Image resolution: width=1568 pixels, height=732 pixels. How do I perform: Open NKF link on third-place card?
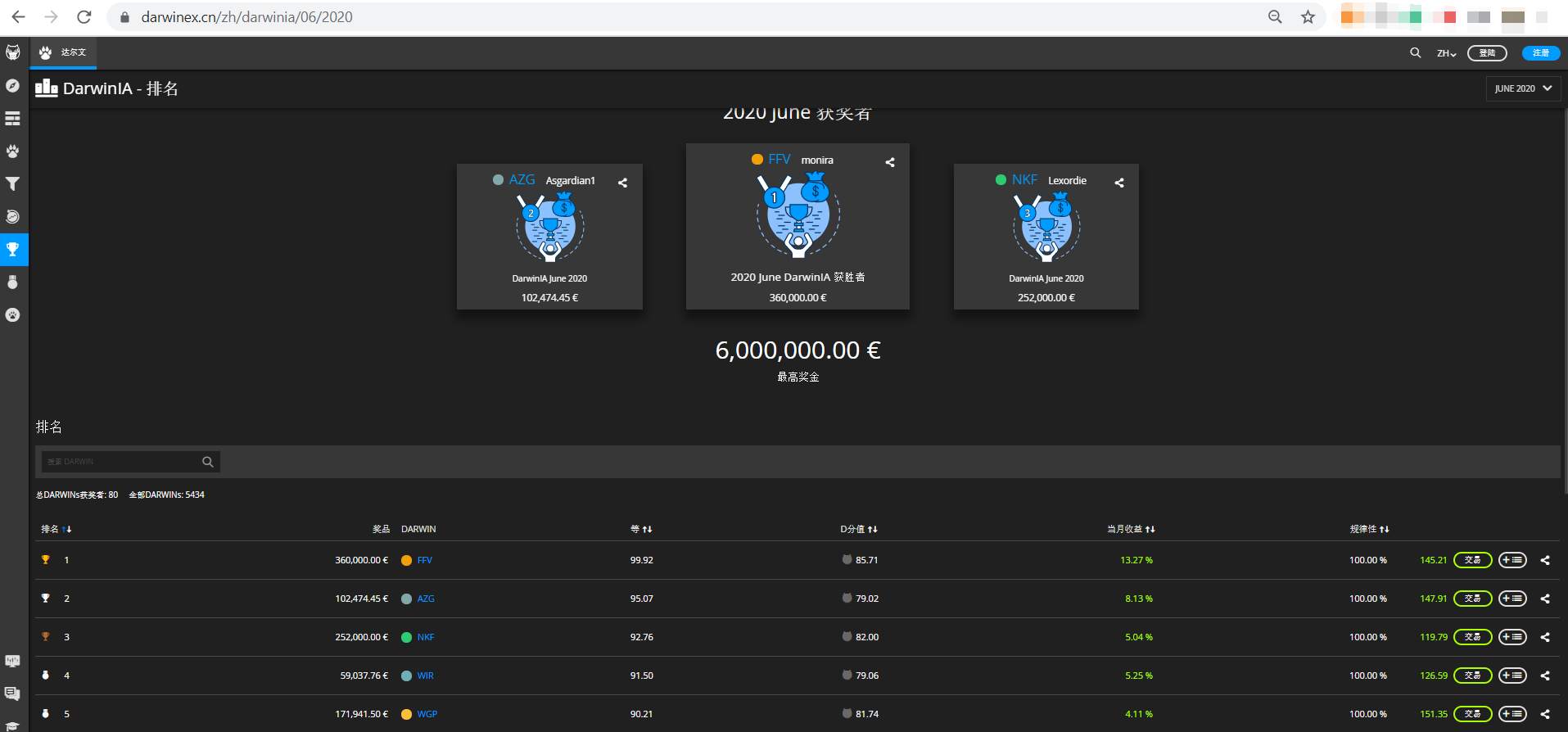tap(1024, 179)
